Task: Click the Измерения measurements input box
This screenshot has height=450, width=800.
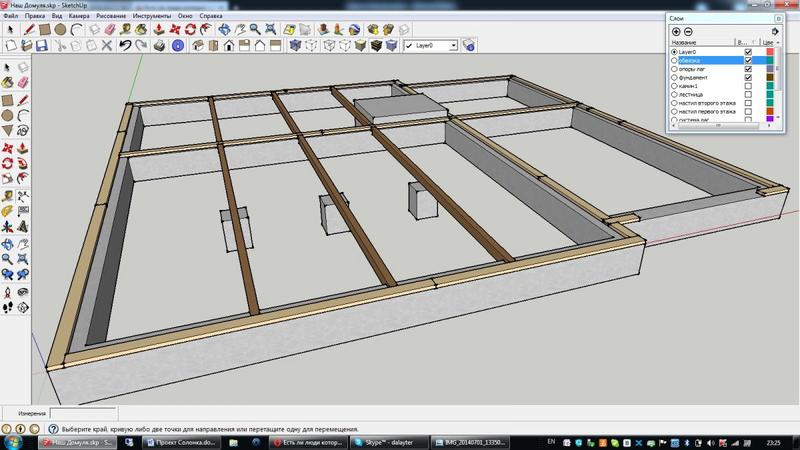Action: (x=85, y=413)
